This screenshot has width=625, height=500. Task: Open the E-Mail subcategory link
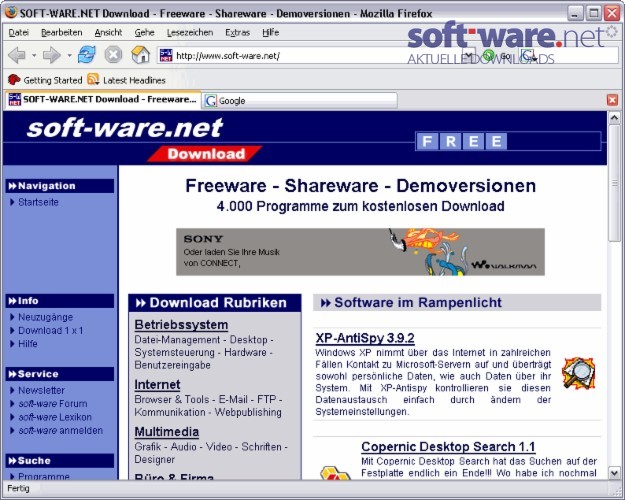[x=233, y=400]
